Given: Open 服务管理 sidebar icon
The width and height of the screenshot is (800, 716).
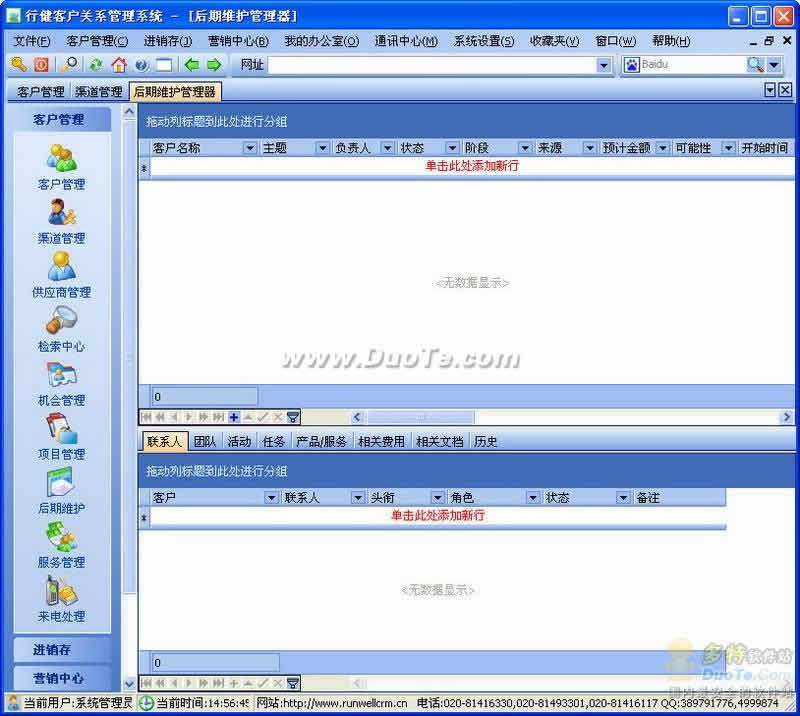Looking at the screenshot, I should [61, 537].
